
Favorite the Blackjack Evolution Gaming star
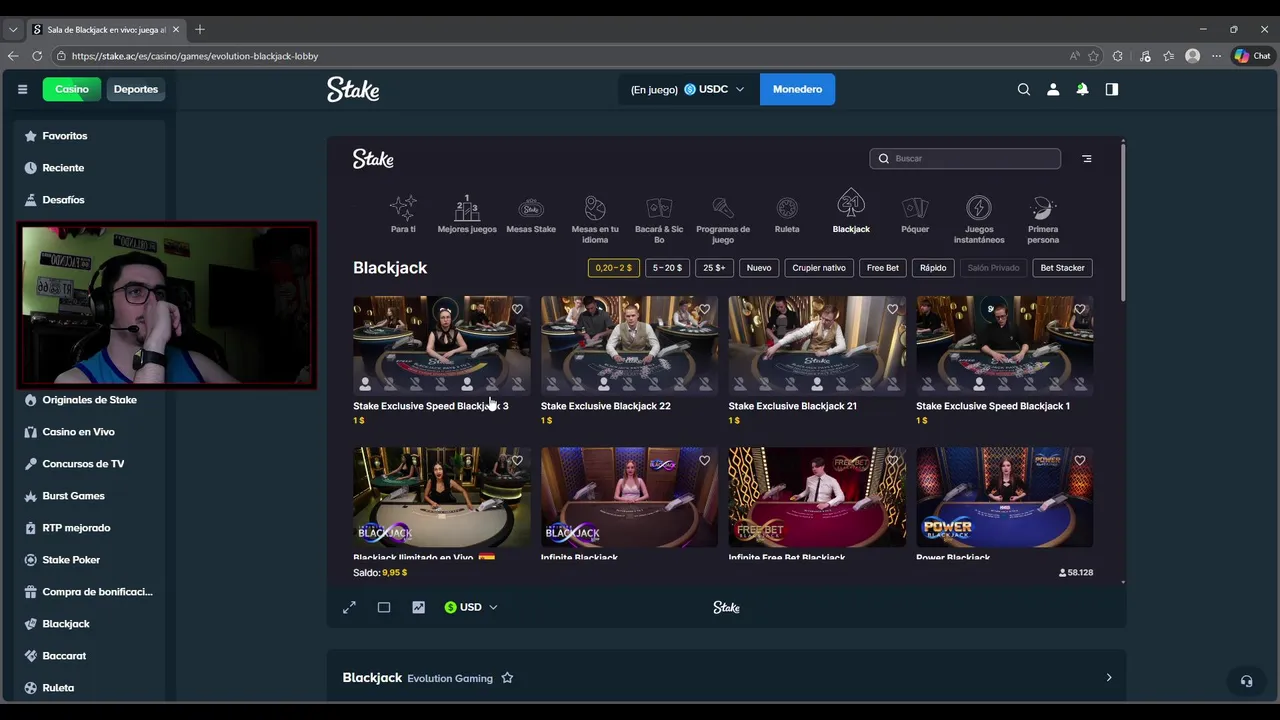(x=507, y=678)
